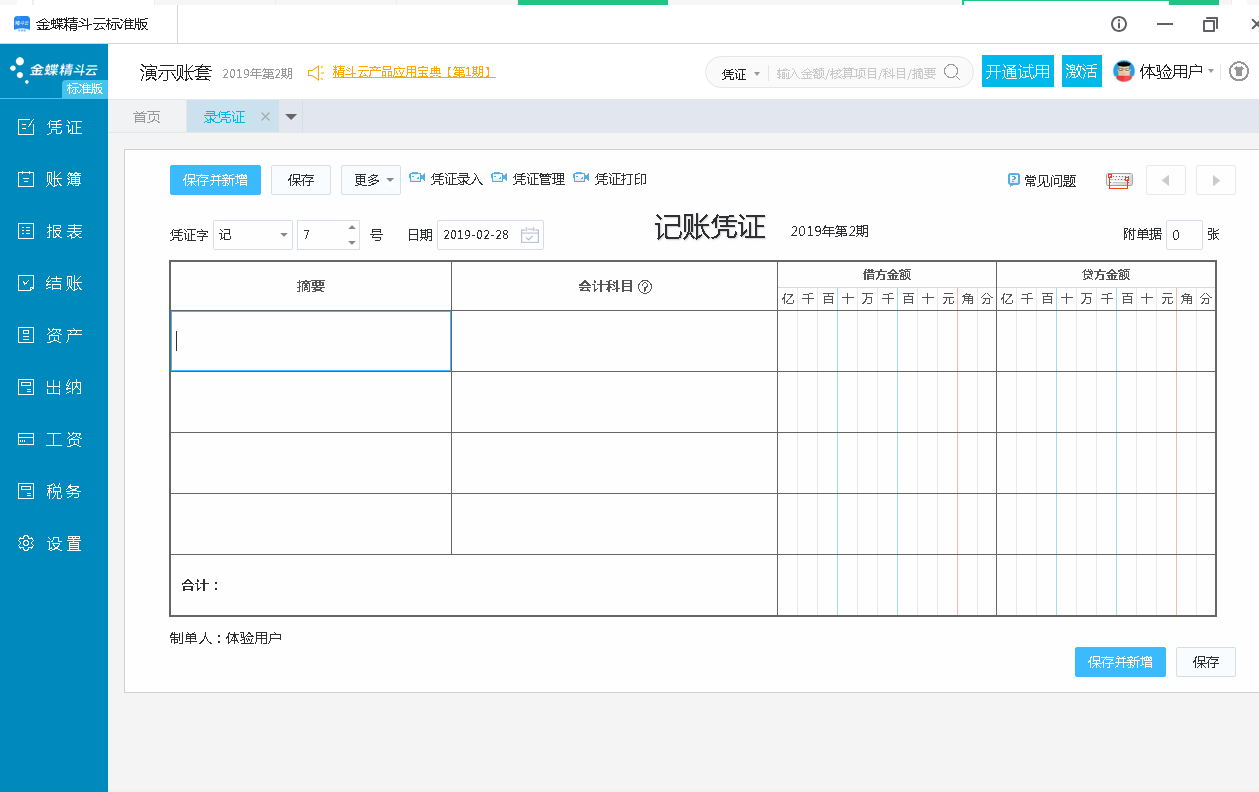Open the date picker for 2019-02-28
The height and width of the screenshot is (792, 1259).
point(531,234)
